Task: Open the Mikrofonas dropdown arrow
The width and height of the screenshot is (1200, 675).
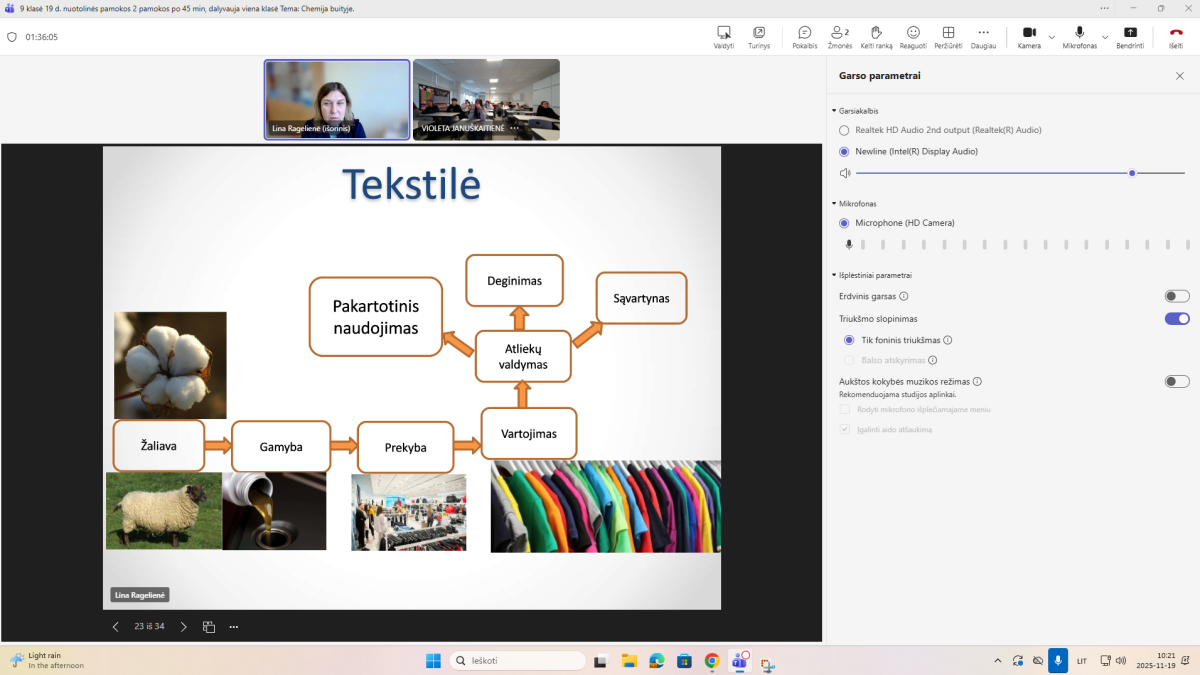Action: click(1104, 37)
